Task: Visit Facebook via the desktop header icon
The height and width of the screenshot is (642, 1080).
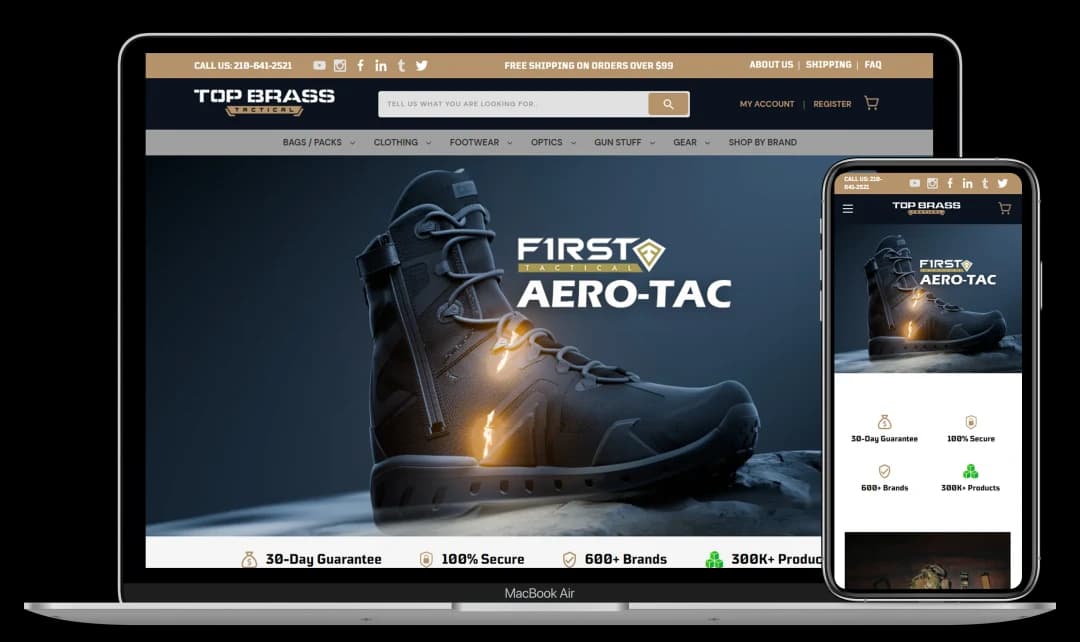Action: 360,66
